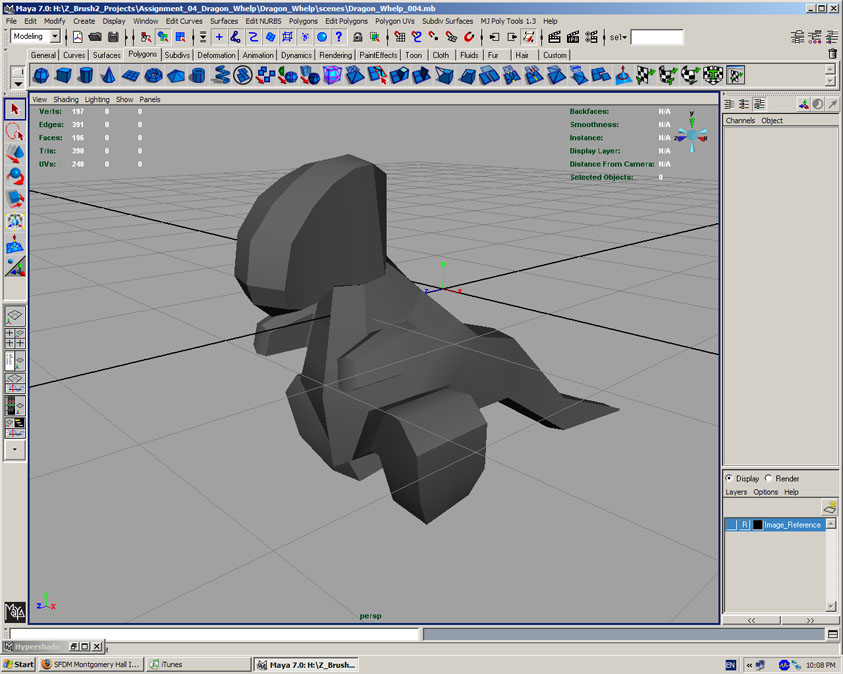Open the script editor icon beside the command line

click(833, 635)
